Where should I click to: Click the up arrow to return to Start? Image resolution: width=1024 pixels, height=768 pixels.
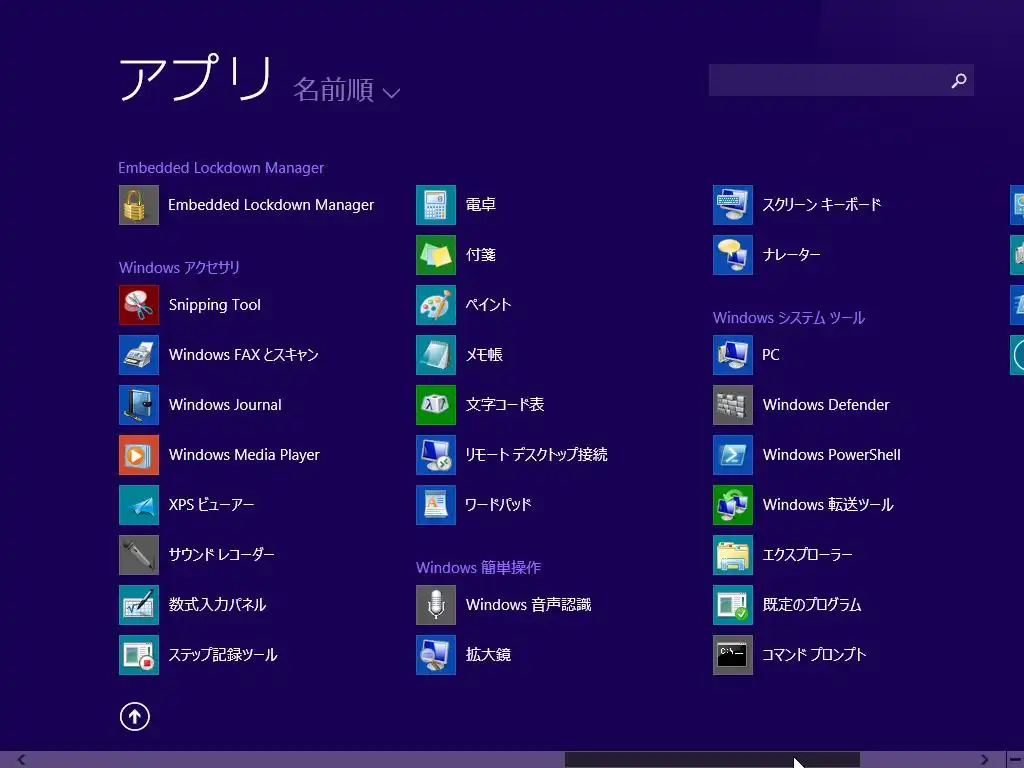(x=135, y=716)
